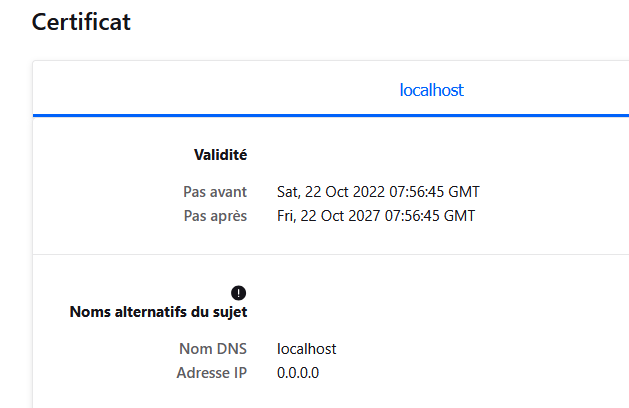Click GMT in the 'Pas après' row

[458, 215]
